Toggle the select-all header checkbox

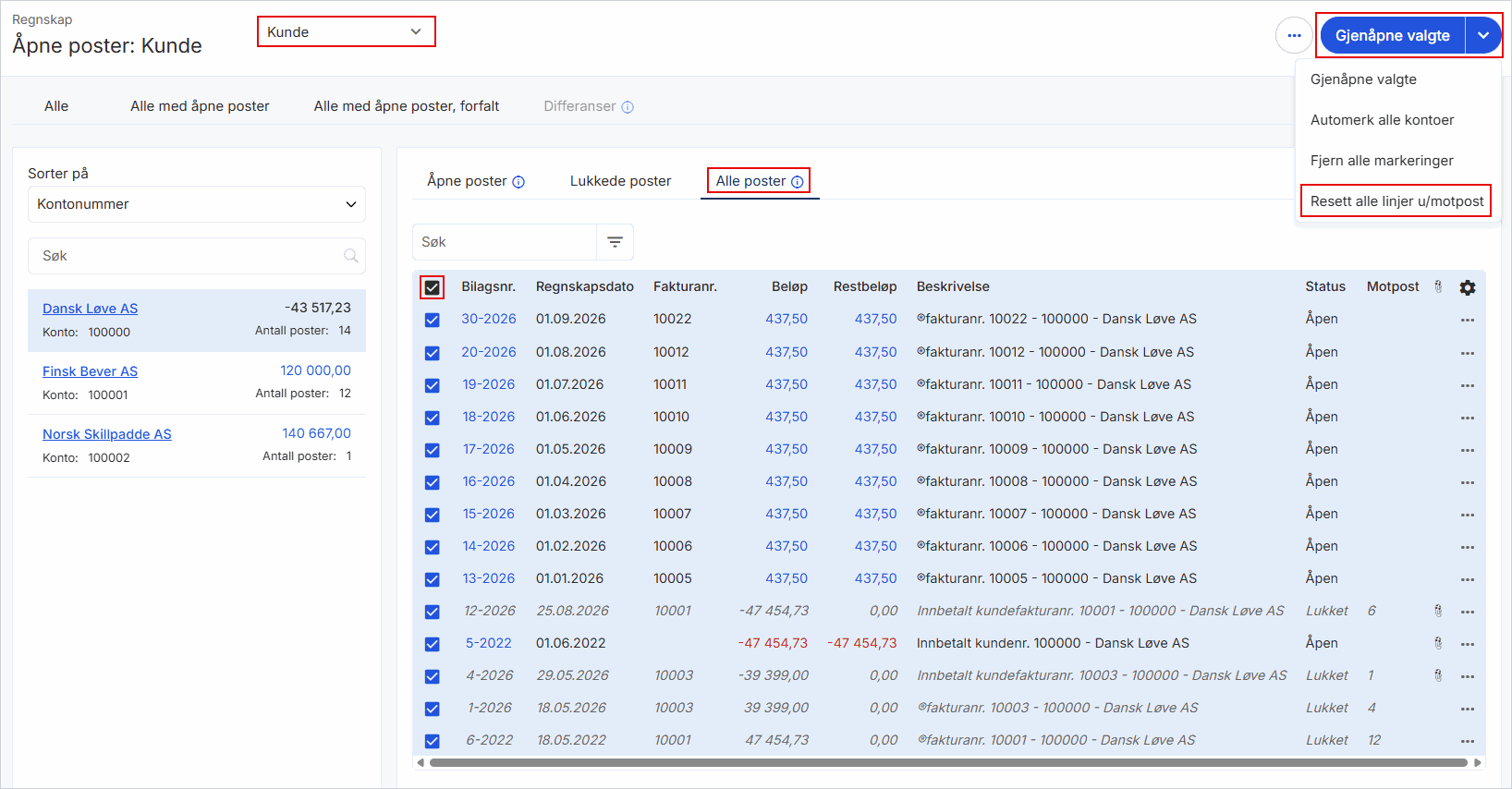[x=432, y=287]
